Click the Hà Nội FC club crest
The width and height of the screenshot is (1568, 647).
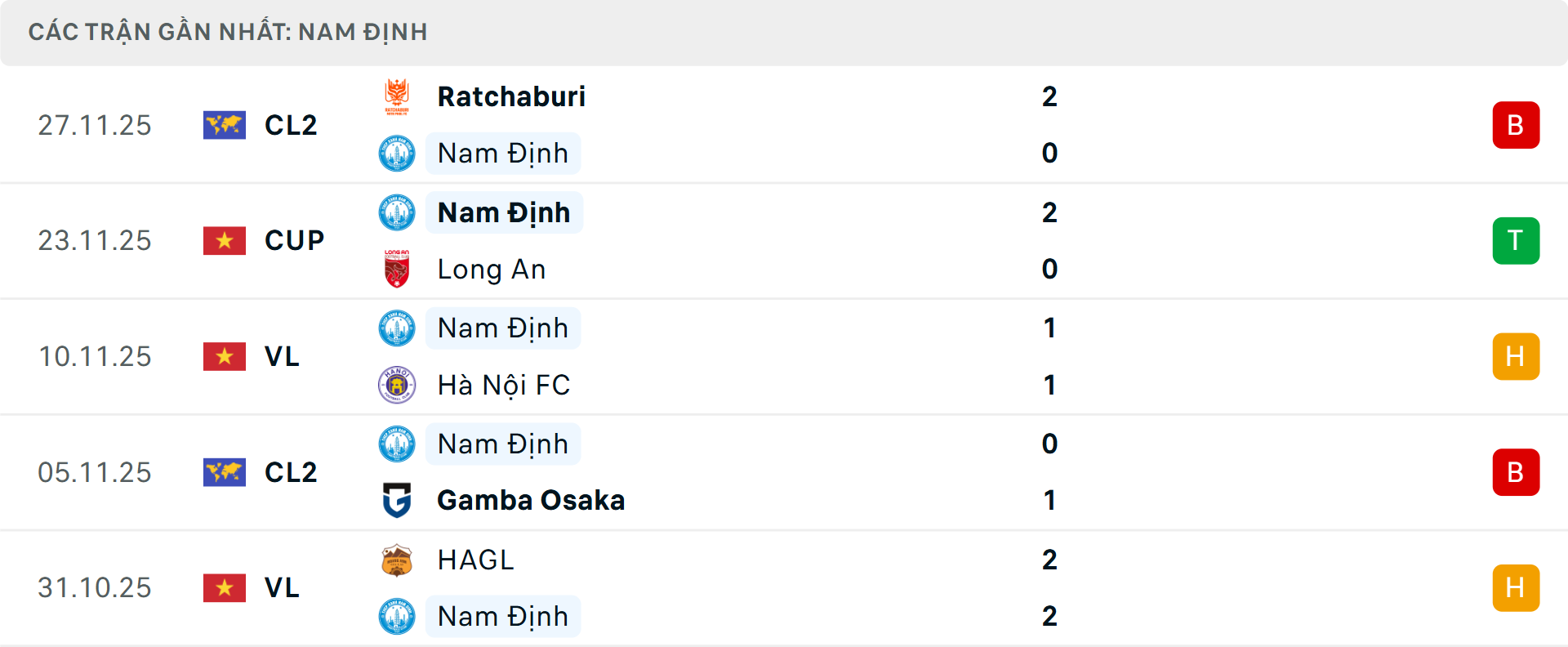click(397, 385)
